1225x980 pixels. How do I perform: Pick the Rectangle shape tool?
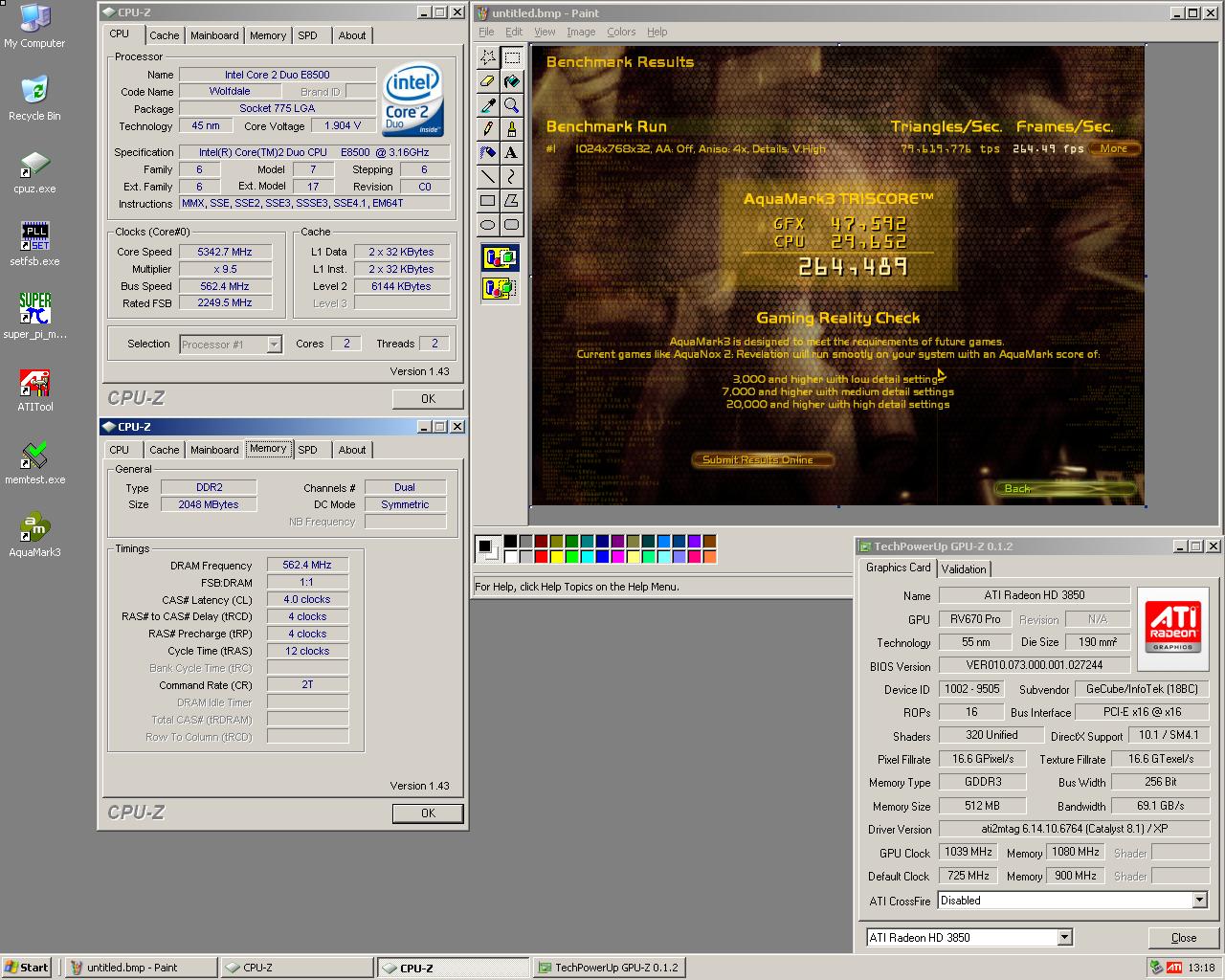pos(488,200)
